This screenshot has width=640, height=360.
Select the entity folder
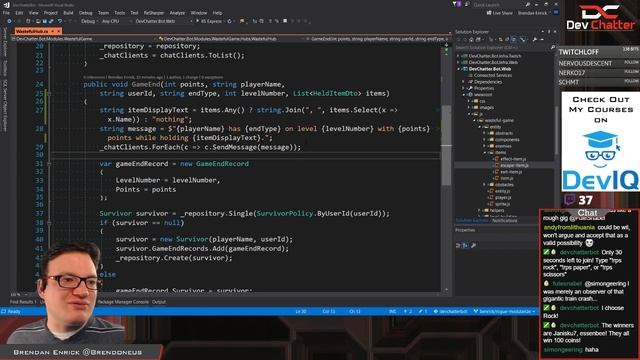point(495,127)
